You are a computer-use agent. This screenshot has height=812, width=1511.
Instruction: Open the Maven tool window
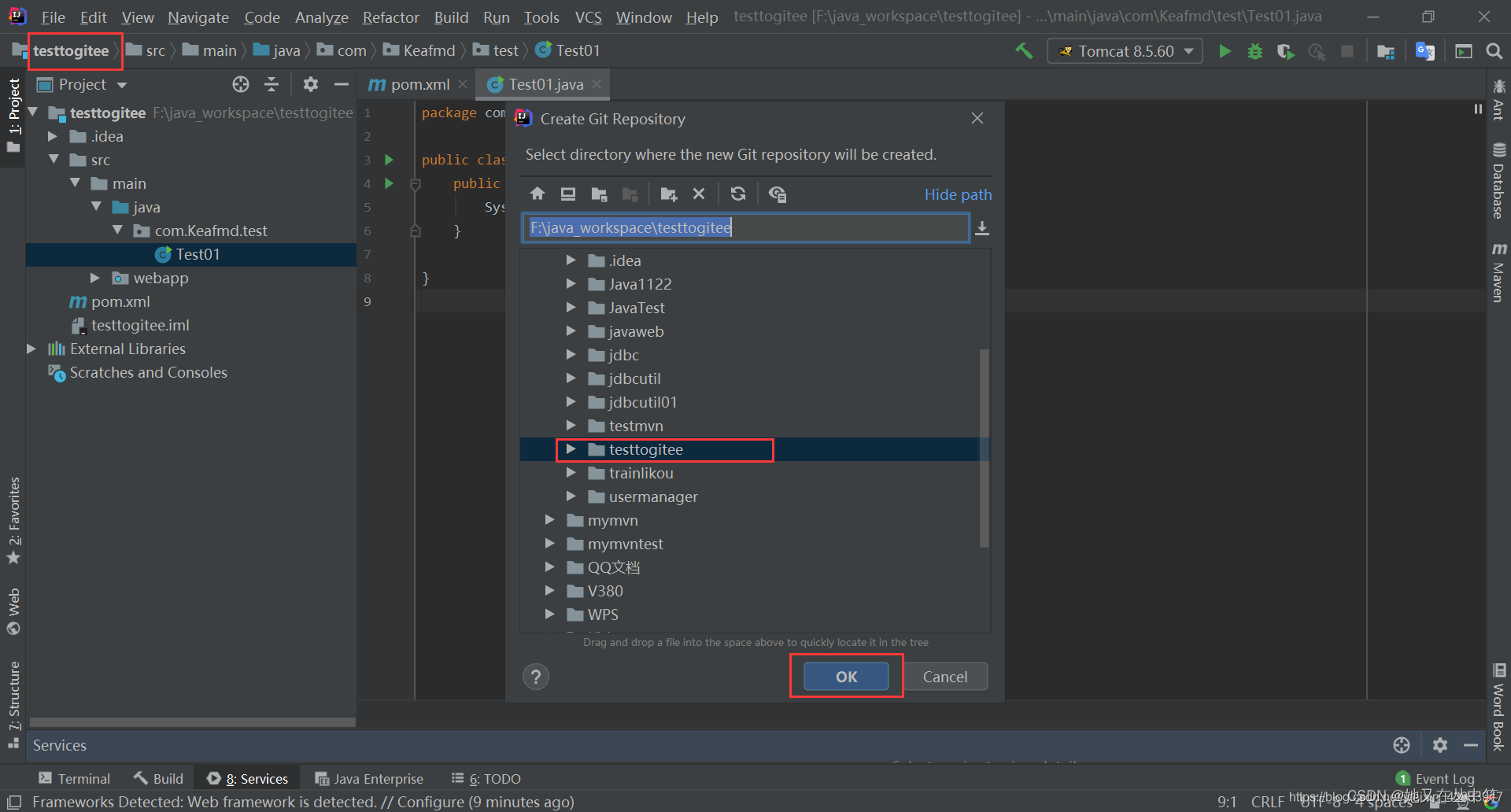1498,273
